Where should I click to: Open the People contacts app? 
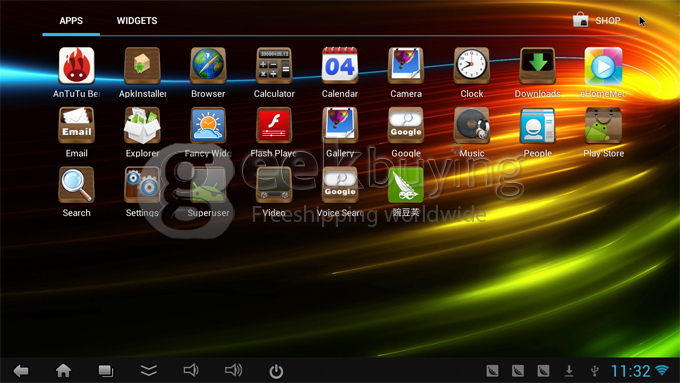(538, 125)
